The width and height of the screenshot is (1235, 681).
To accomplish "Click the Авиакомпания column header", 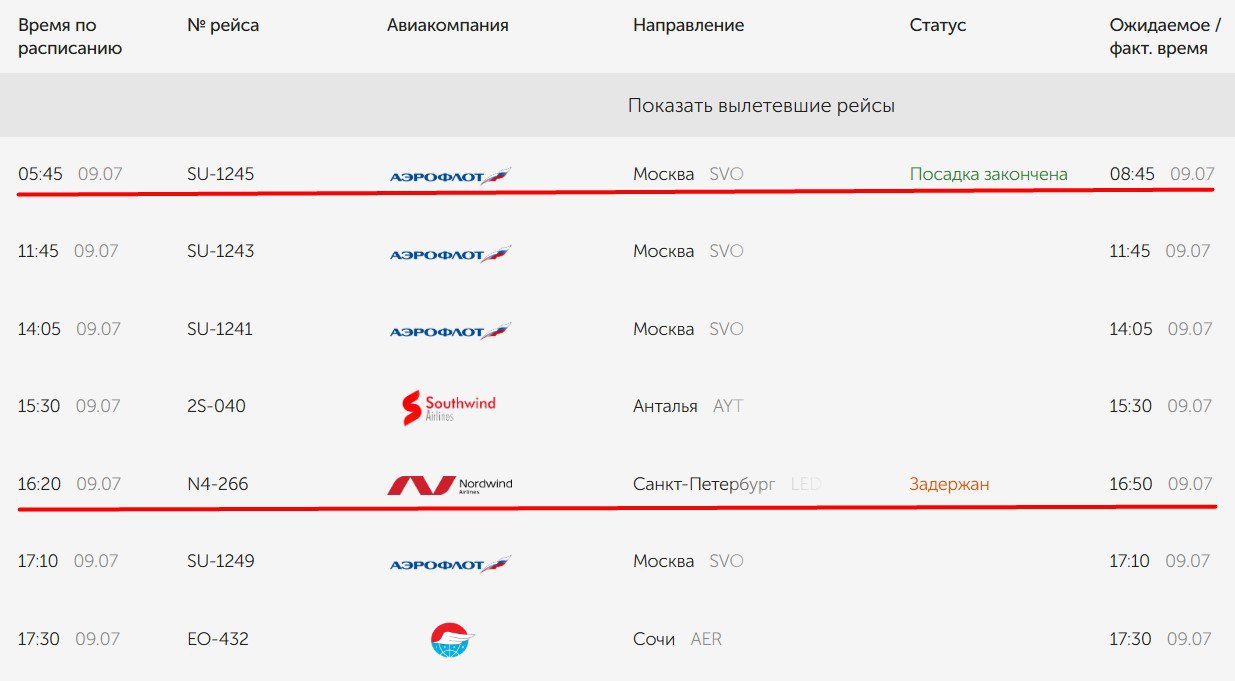I will [x=448, y=25].
